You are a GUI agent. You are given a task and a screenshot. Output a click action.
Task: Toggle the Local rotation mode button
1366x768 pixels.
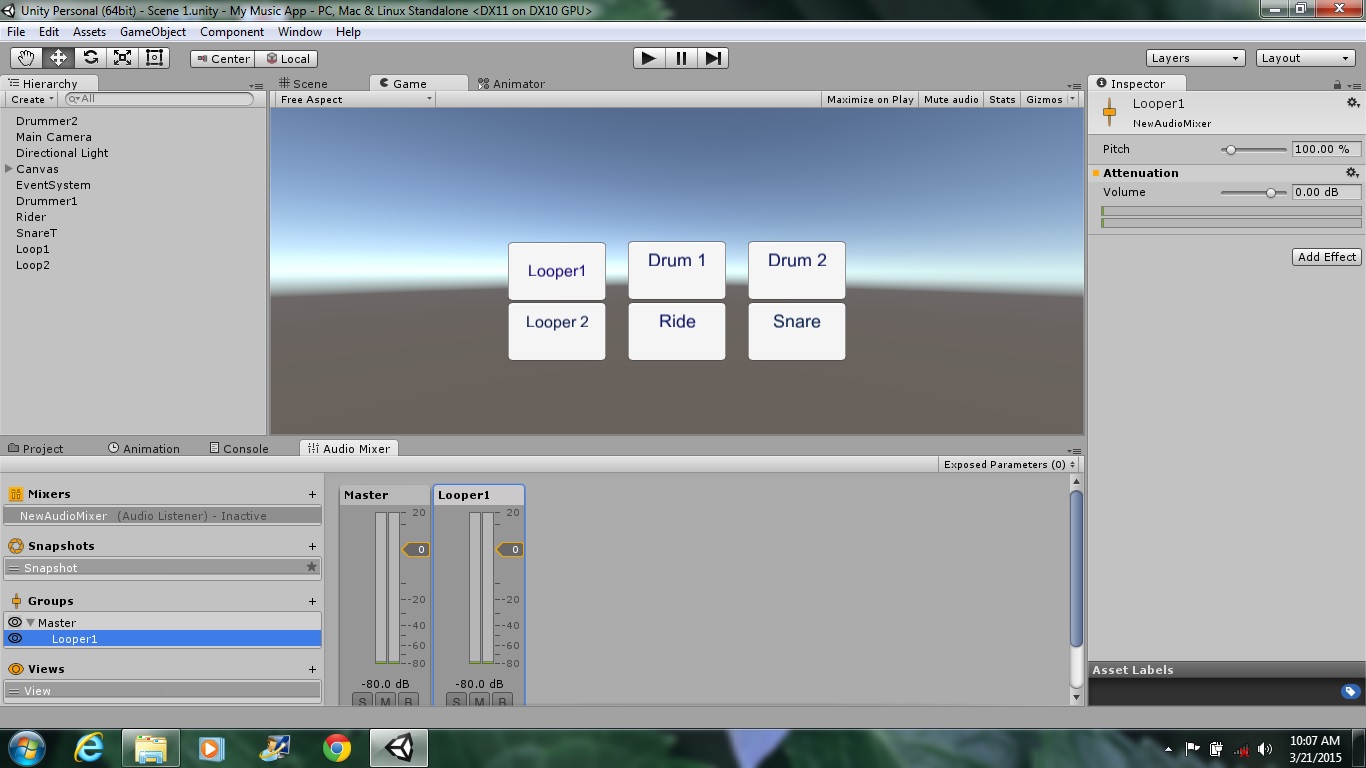tap(287, 59)
